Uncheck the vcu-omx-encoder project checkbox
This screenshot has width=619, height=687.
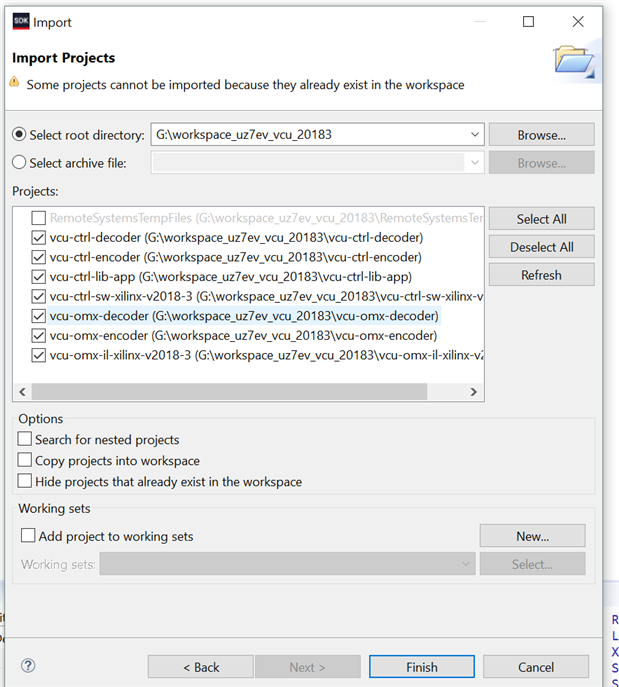click(x=39, y=336)
